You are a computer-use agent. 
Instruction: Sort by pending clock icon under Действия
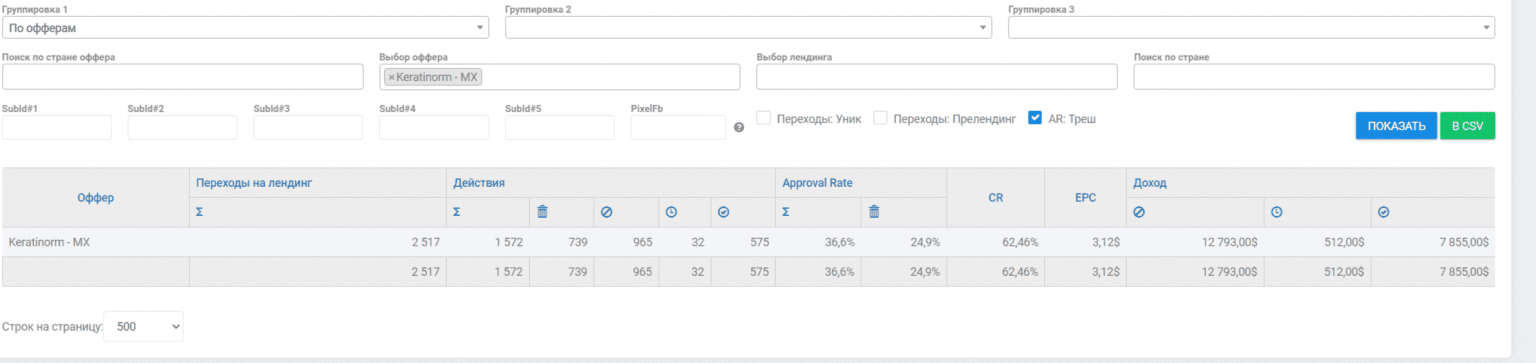click(672, 212)
